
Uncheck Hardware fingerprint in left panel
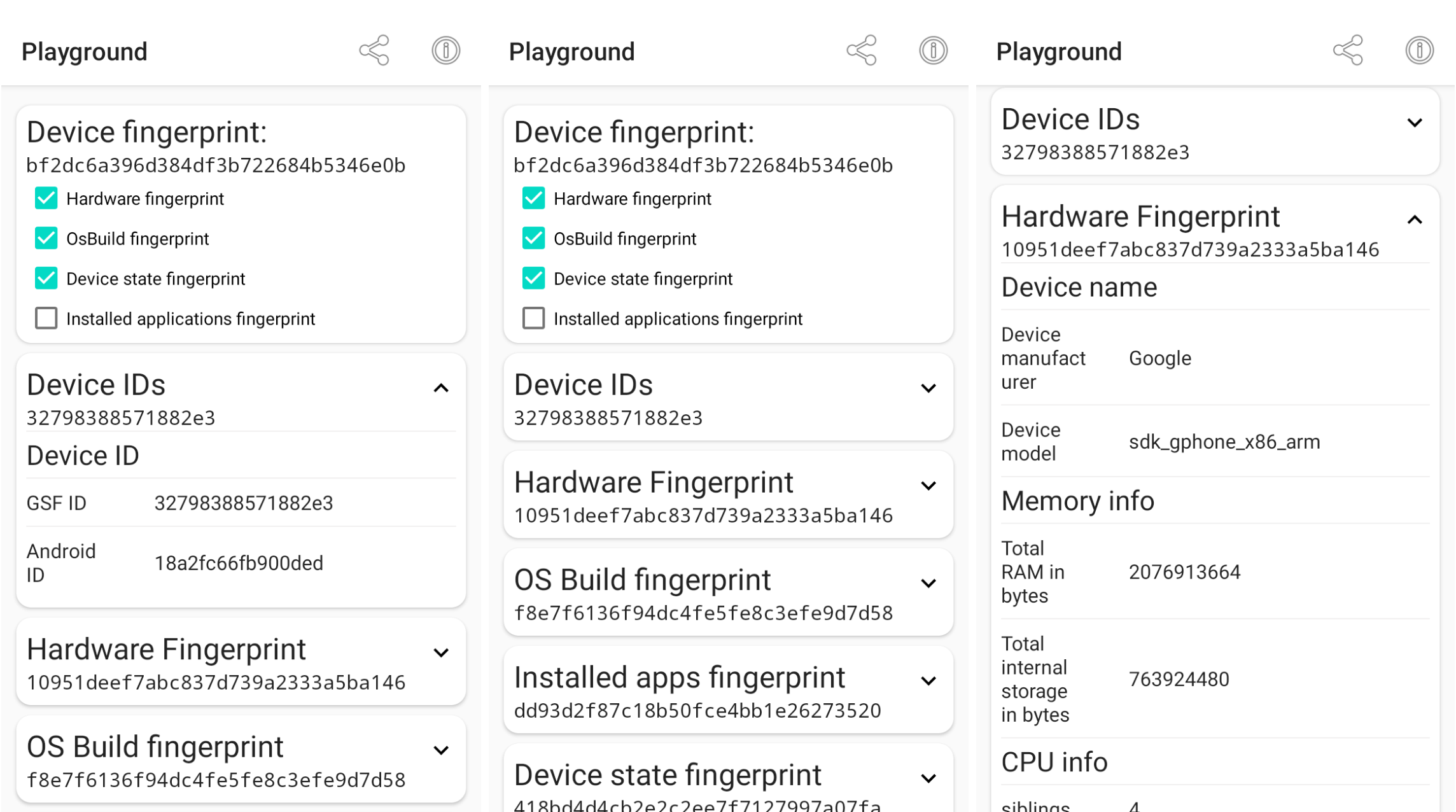click(46, 199)
